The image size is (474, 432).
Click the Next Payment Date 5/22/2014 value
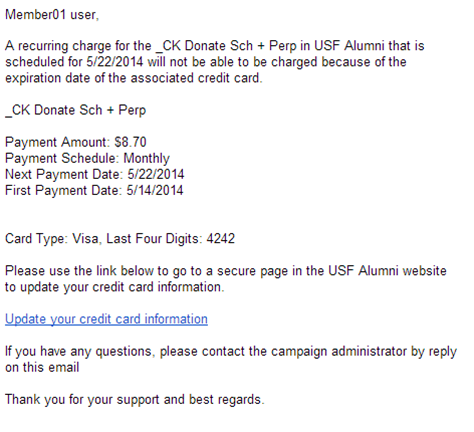[156, 174]
